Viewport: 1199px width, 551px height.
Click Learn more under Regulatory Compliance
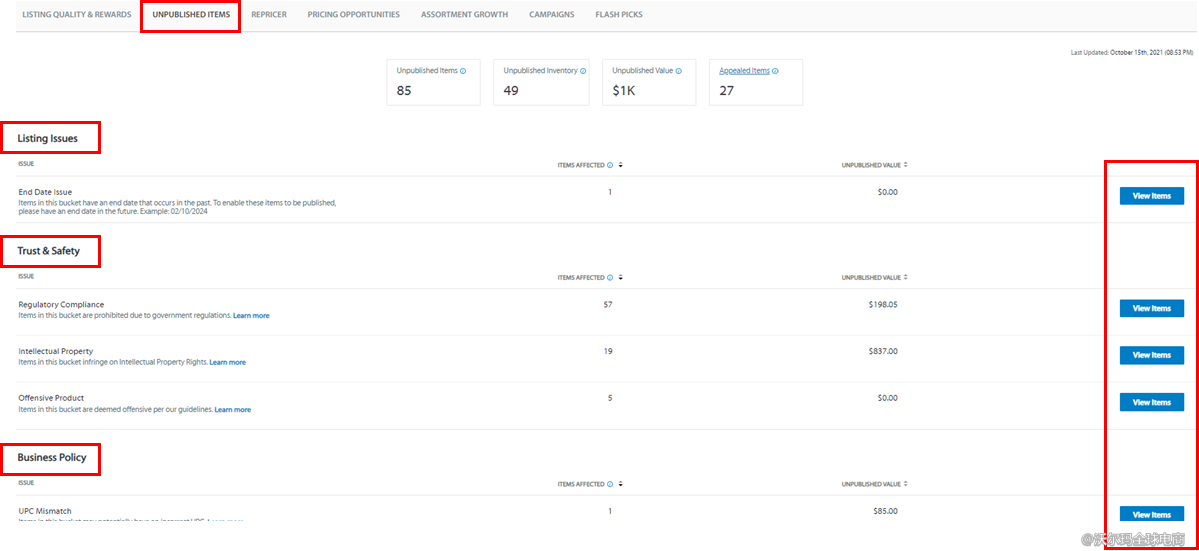[251, 316]
